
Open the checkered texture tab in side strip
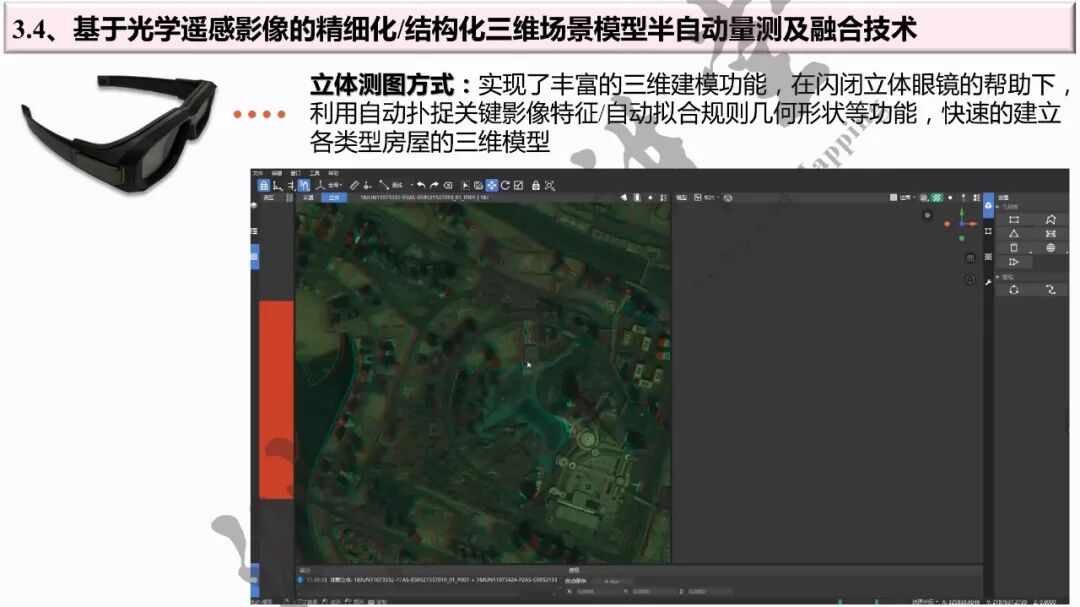click(988, 257)
